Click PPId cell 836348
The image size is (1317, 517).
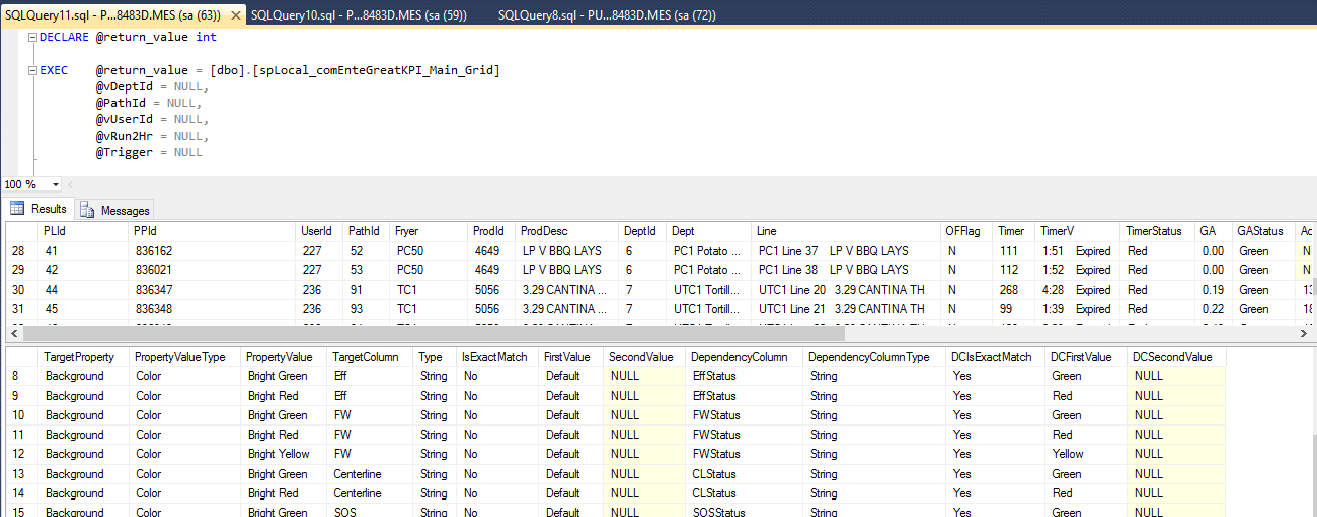point(212,309)
